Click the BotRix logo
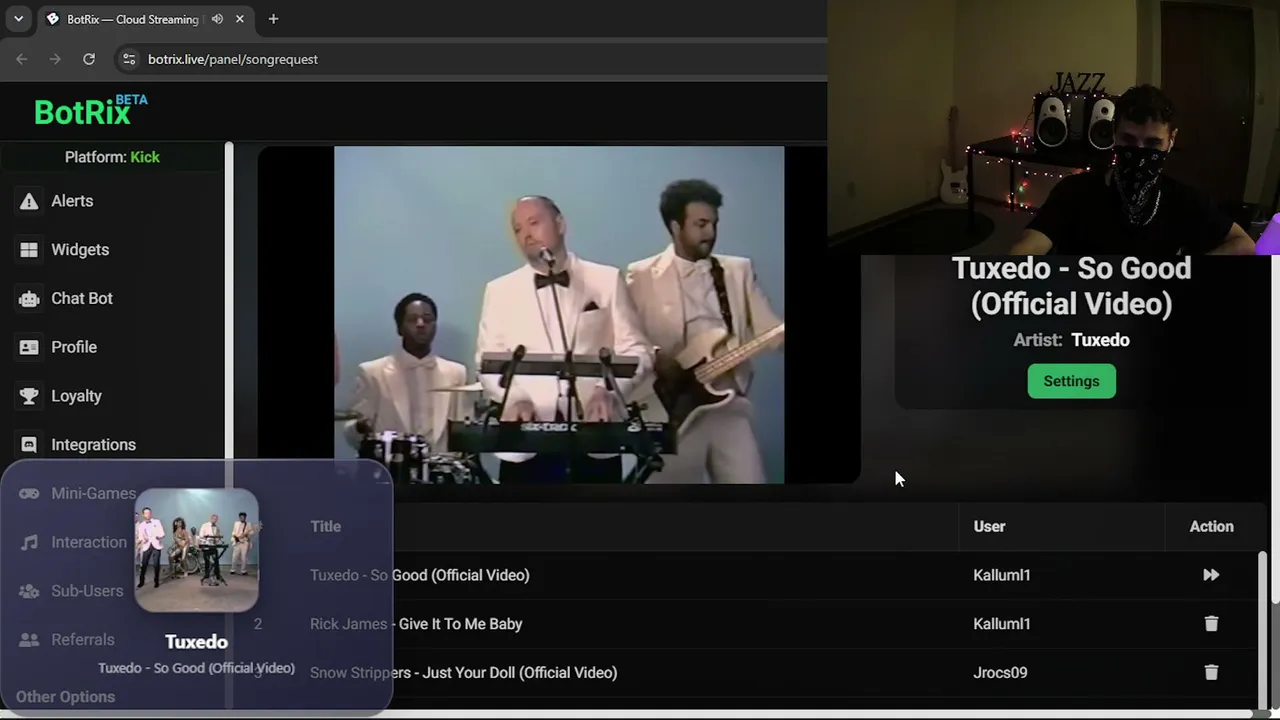Screen dimensions: 1280x720 [x=90, y=111]
